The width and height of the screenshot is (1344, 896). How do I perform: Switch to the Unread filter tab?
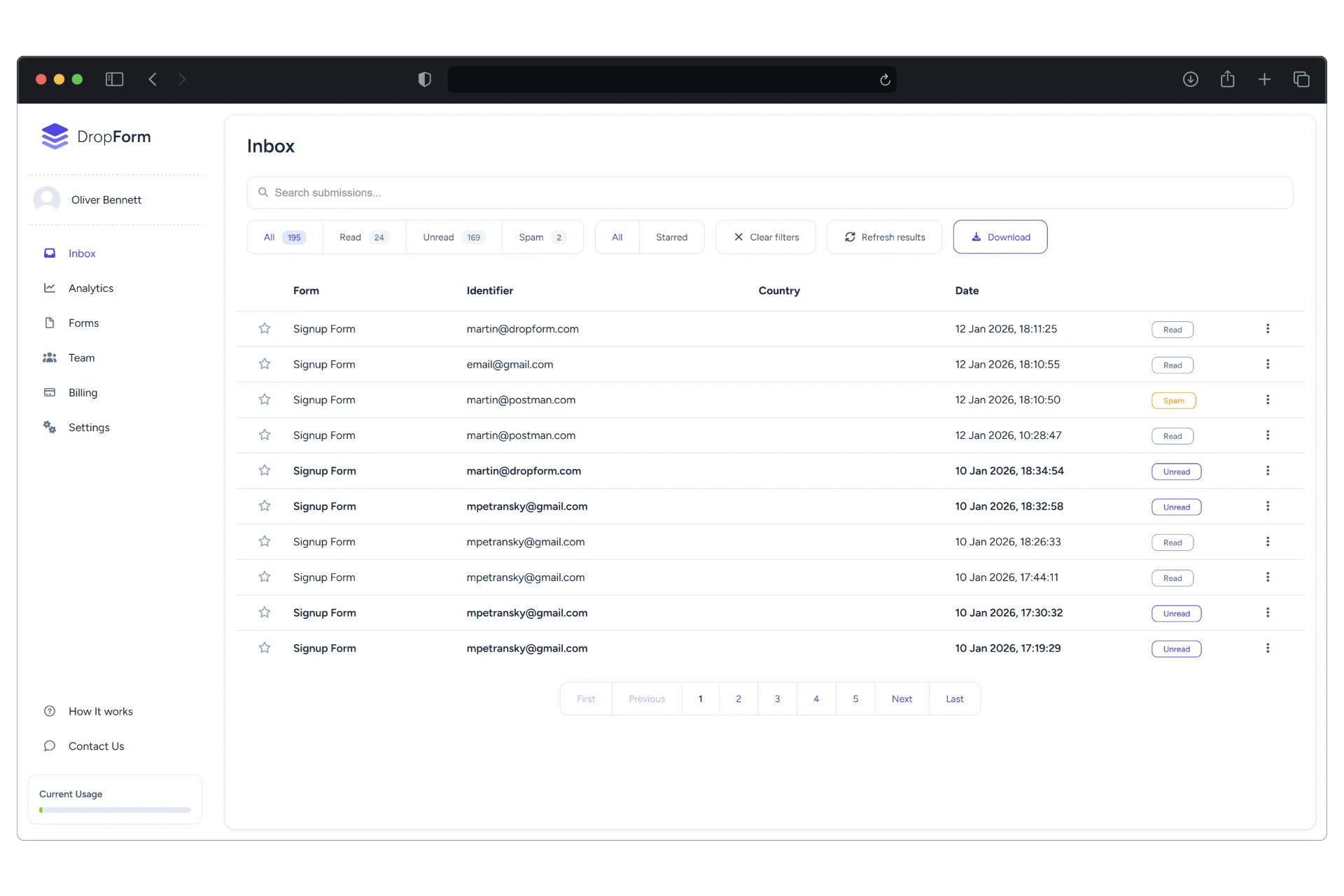pos(452,237)
